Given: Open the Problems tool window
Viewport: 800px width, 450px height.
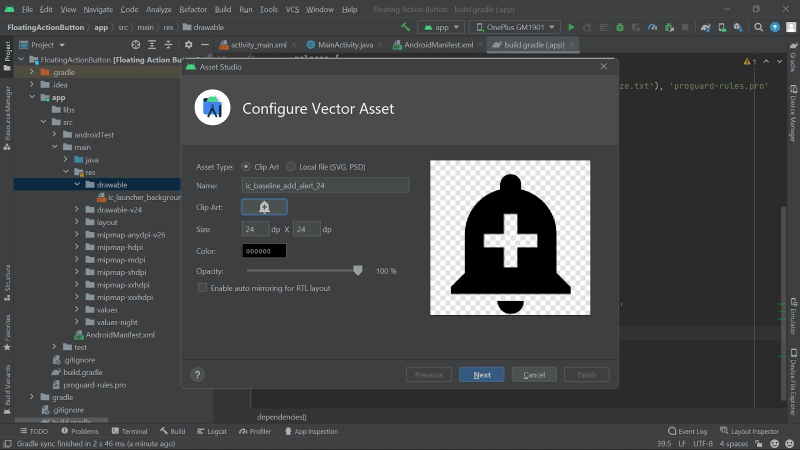Looking at the screenshot, I should 80,431.
